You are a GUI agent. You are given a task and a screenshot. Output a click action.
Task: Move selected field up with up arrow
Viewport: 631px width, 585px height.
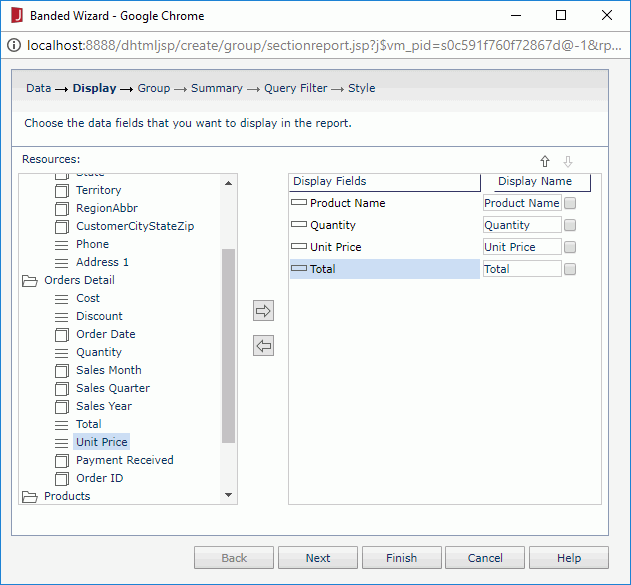(x=545, y=161)
